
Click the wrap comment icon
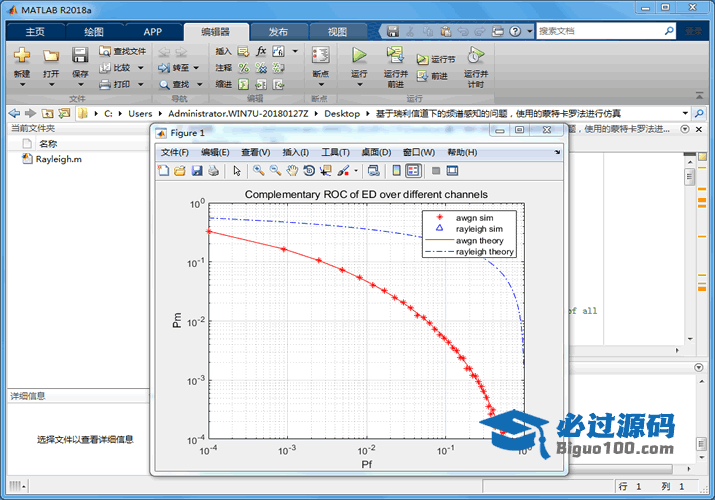tap(278, 68)
